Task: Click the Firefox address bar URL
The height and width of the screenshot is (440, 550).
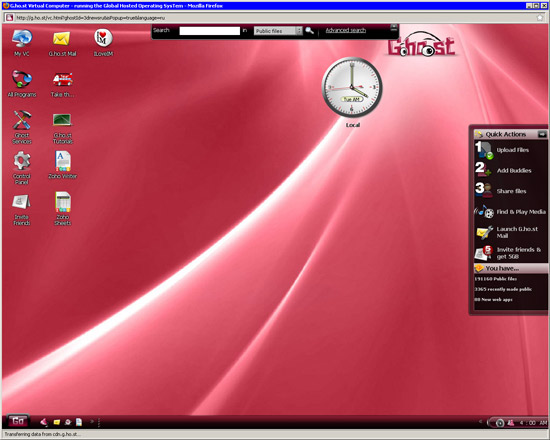Action: (90, 18)
